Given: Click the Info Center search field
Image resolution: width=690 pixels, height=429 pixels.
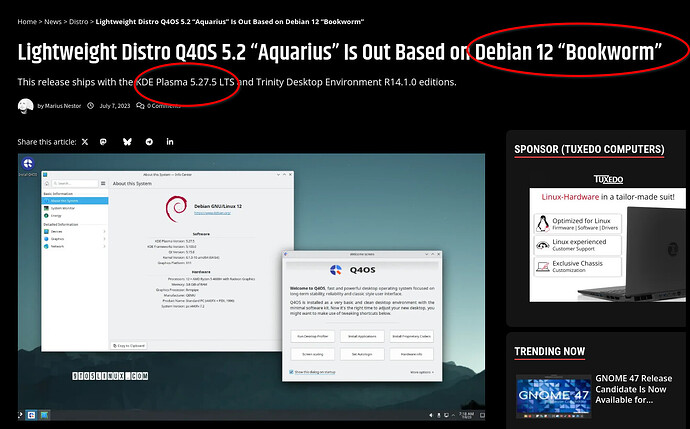Looking at the screenshot, I should [x=75, y=183].
